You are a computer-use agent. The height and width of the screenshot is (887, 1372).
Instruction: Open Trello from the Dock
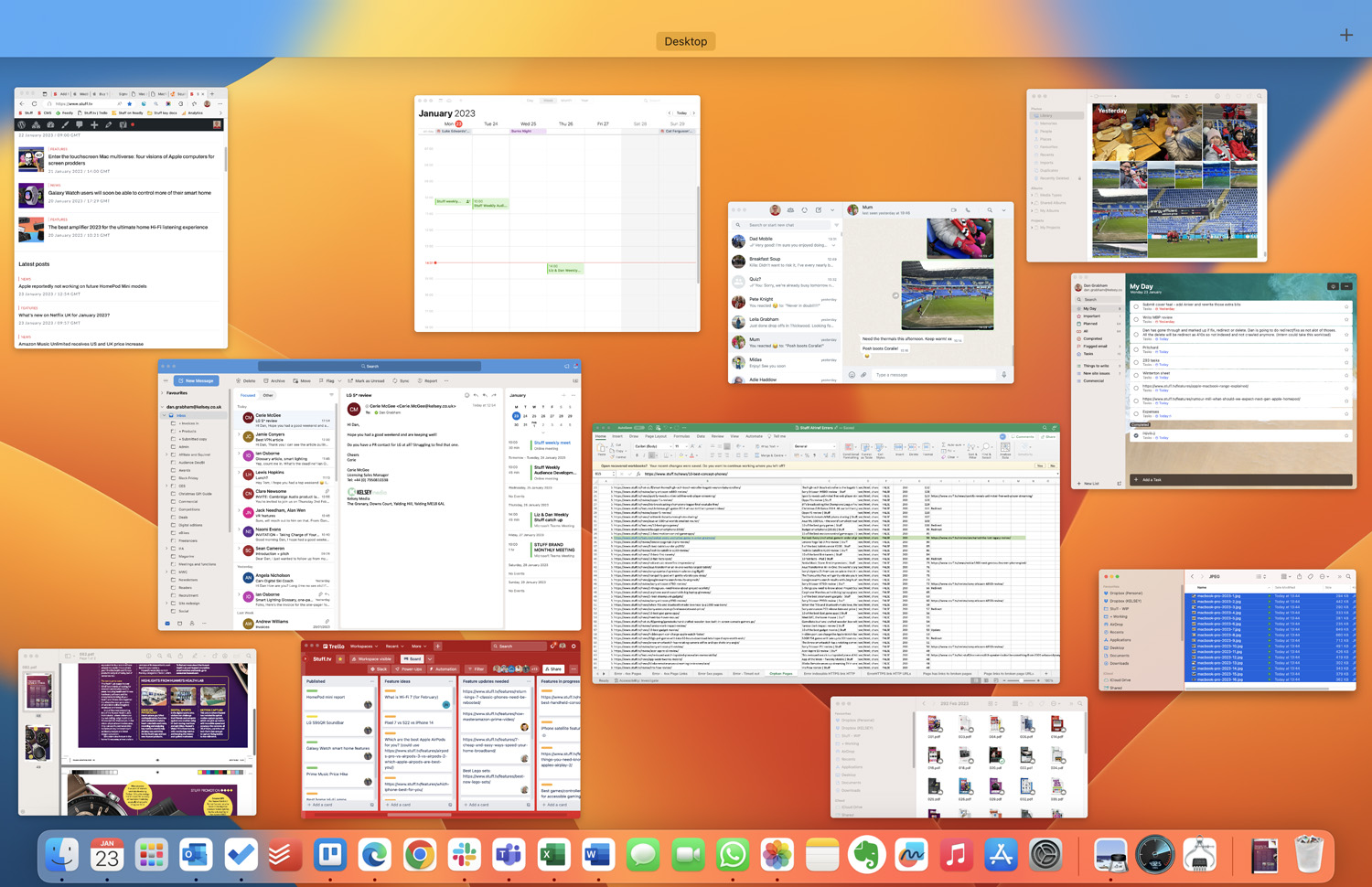click(330, 855)
